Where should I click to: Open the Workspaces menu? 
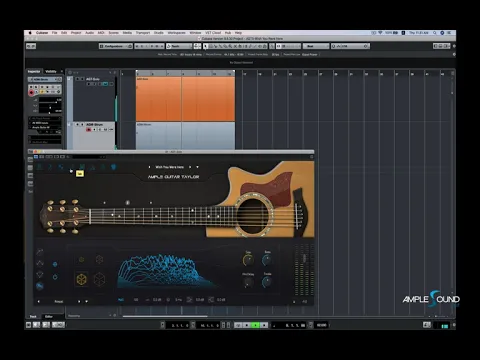pos(176,33)
